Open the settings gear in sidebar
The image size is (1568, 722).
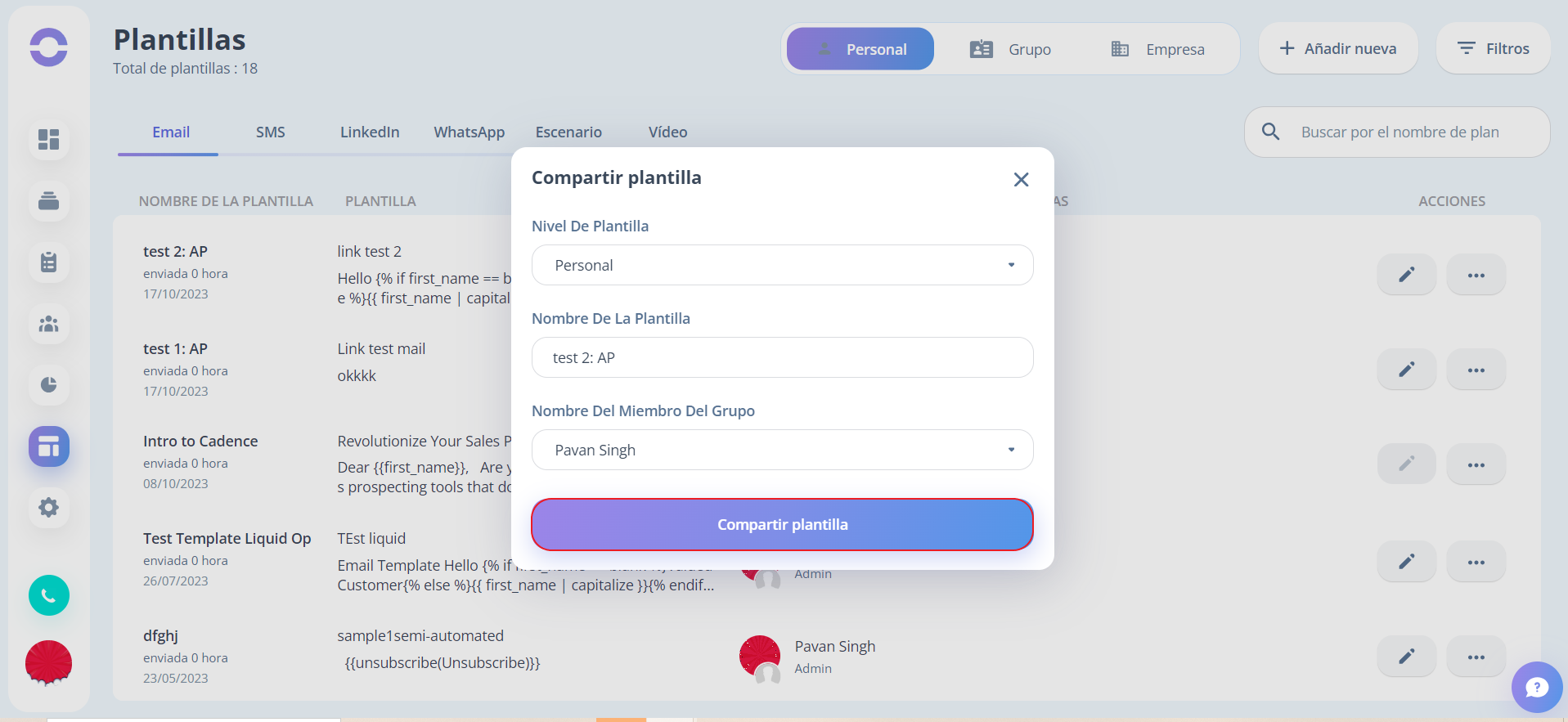49,508
